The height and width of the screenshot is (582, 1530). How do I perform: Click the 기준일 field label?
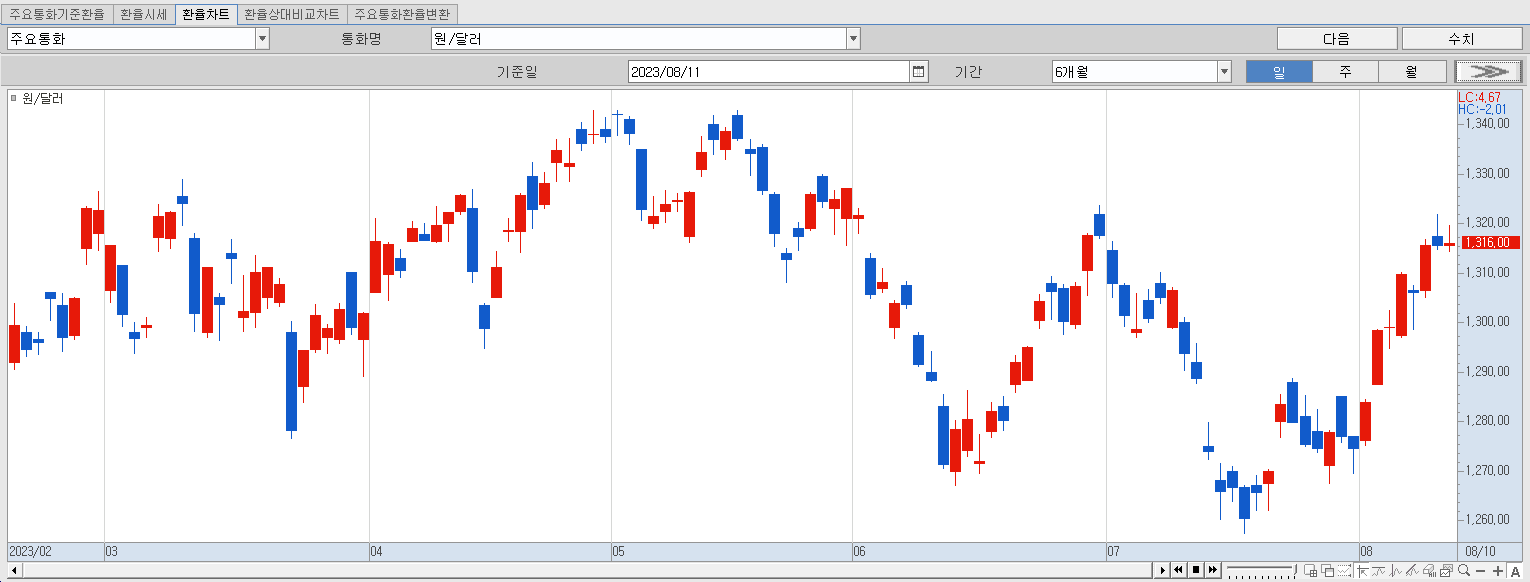click(517, 72)
